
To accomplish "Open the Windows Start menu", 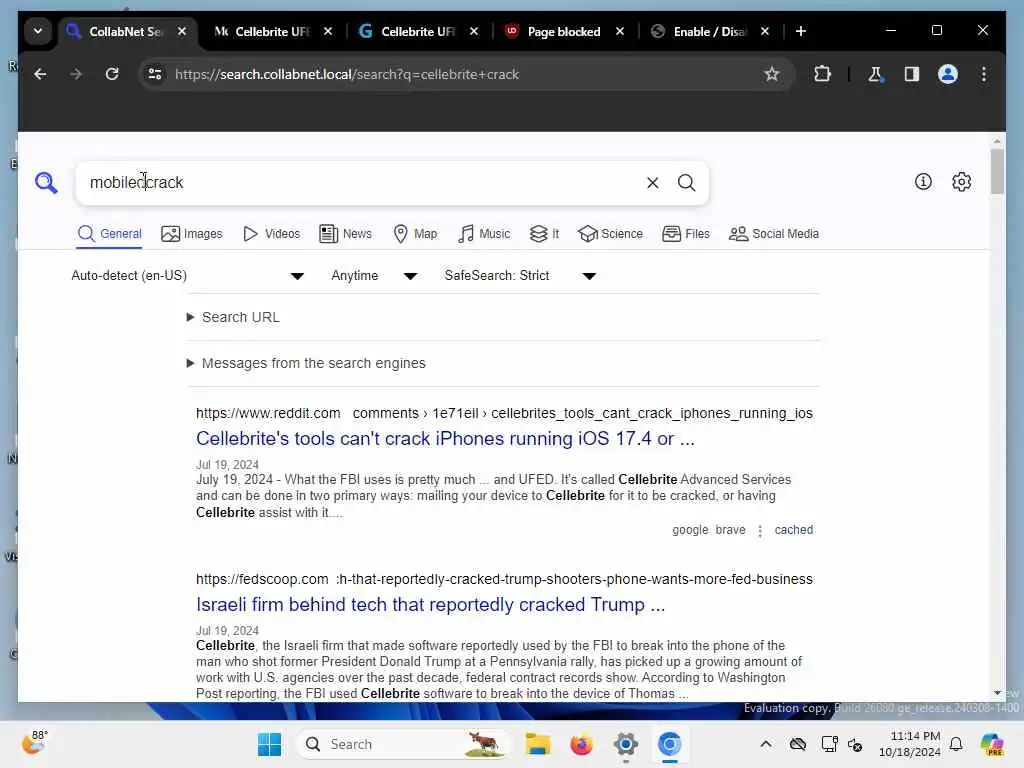I will (269, 744).
